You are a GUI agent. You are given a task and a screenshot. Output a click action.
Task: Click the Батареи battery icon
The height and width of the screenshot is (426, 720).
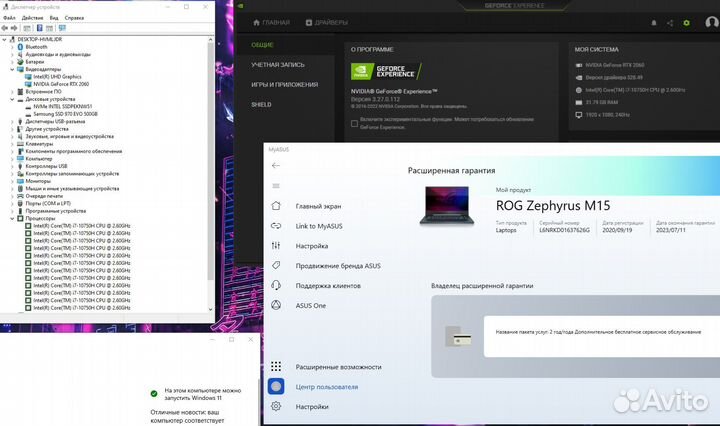tap(20, 62)
